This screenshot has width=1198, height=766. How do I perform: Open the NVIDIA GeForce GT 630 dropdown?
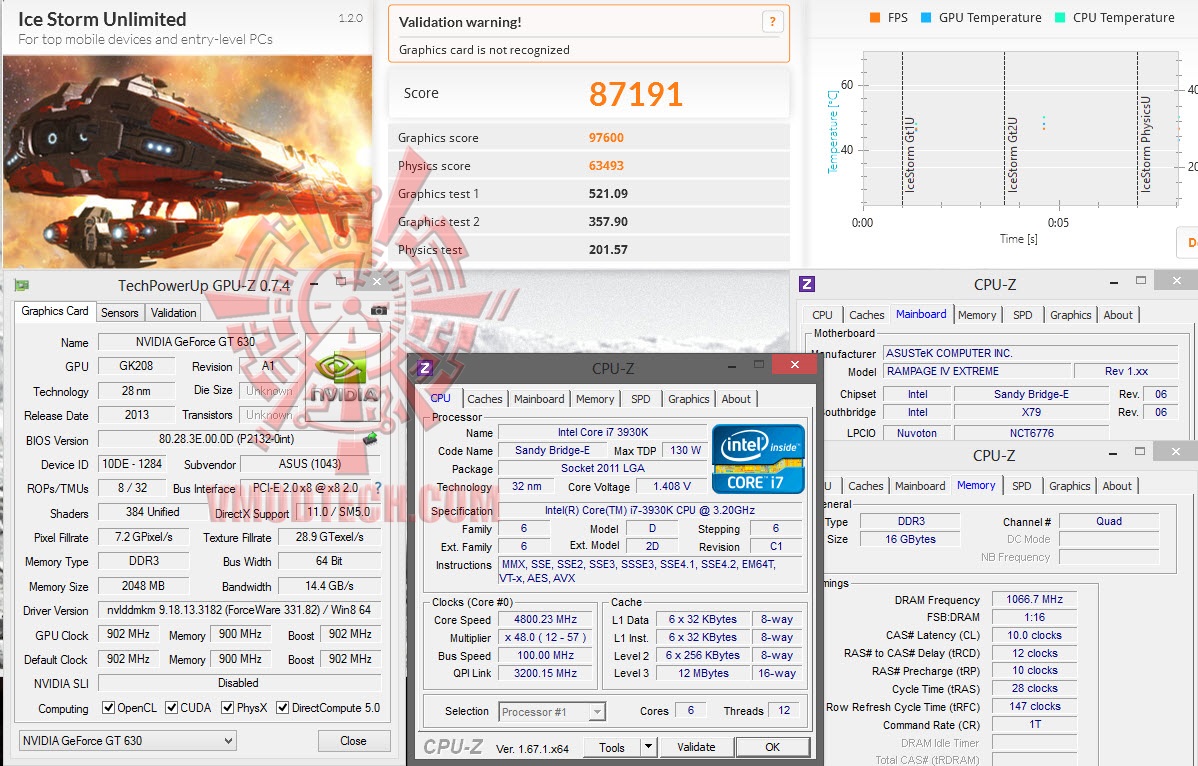tap(128, 741)
